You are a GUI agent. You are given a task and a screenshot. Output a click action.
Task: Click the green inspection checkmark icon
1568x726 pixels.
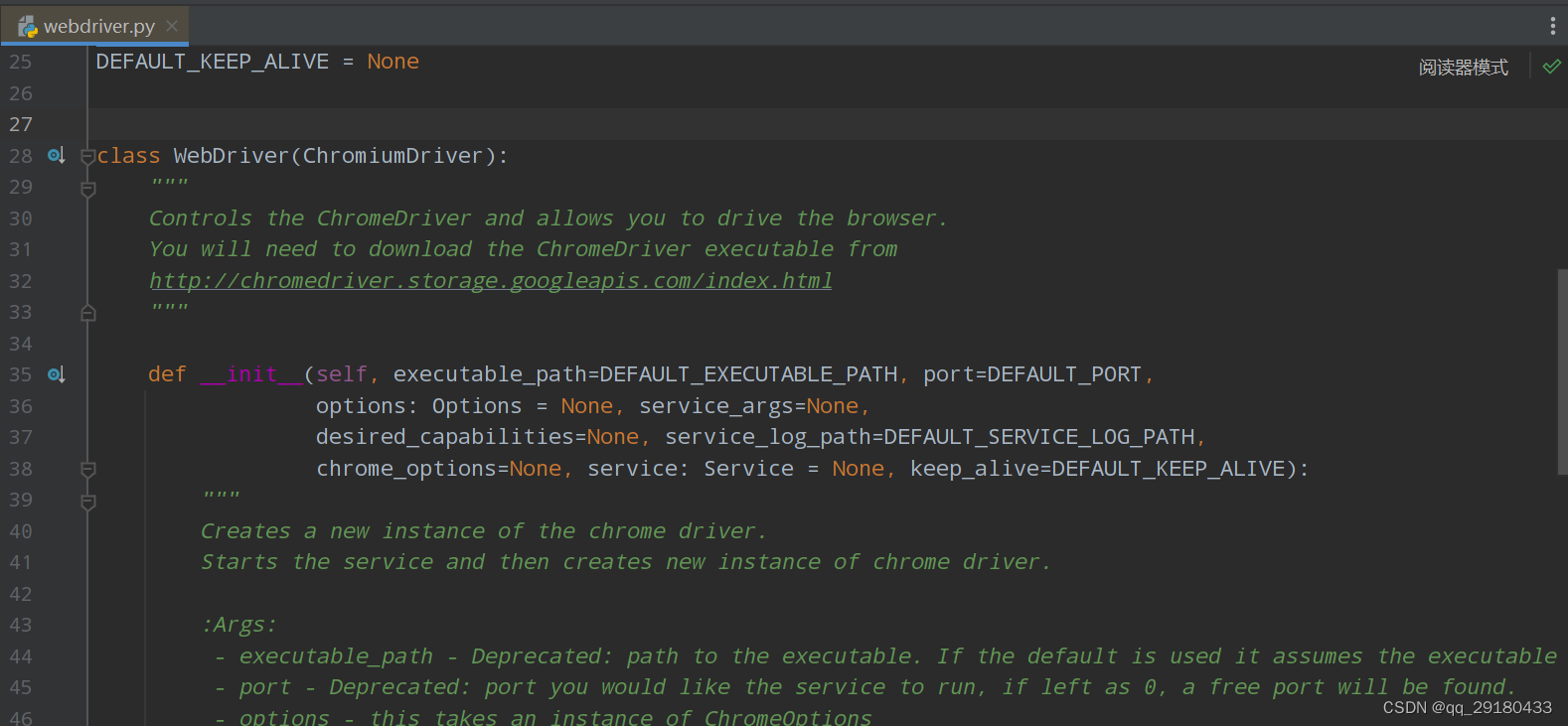click(x=1551, y=67)
